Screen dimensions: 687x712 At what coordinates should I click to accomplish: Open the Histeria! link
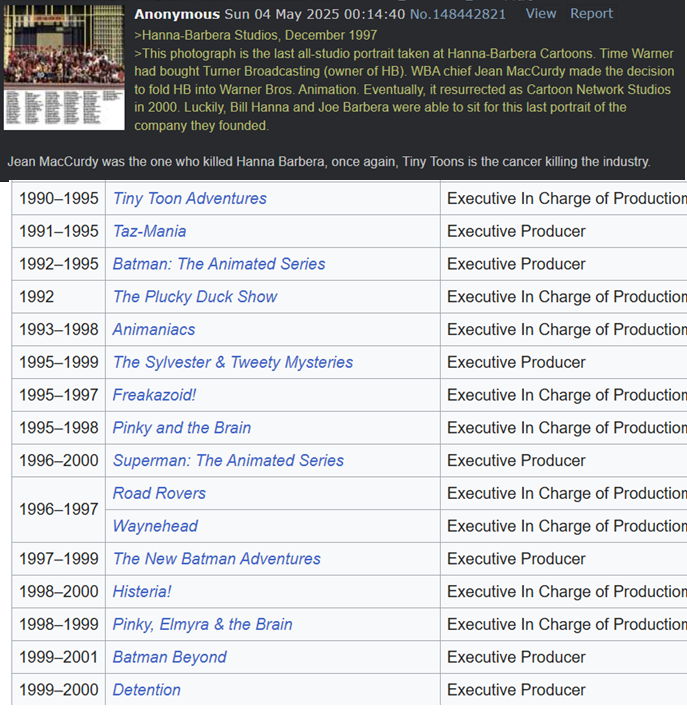[x=142, y=591]
